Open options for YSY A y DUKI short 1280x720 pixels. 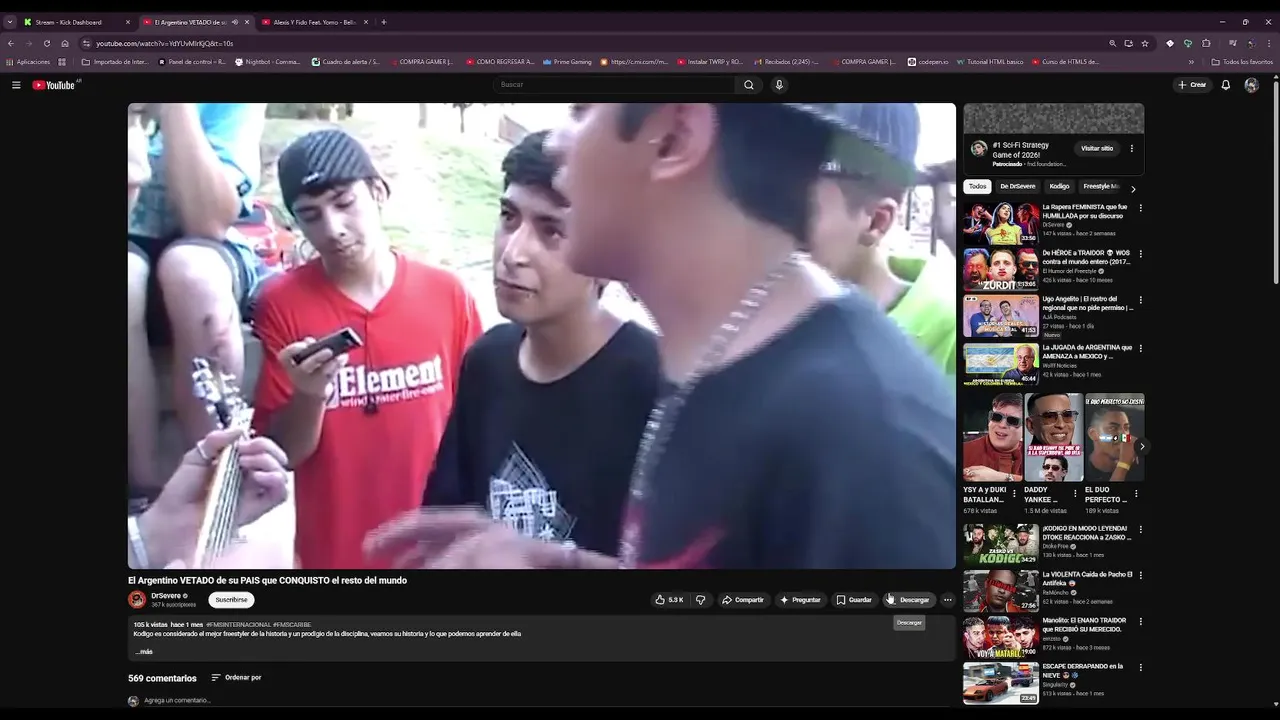tap(1014, 494)
